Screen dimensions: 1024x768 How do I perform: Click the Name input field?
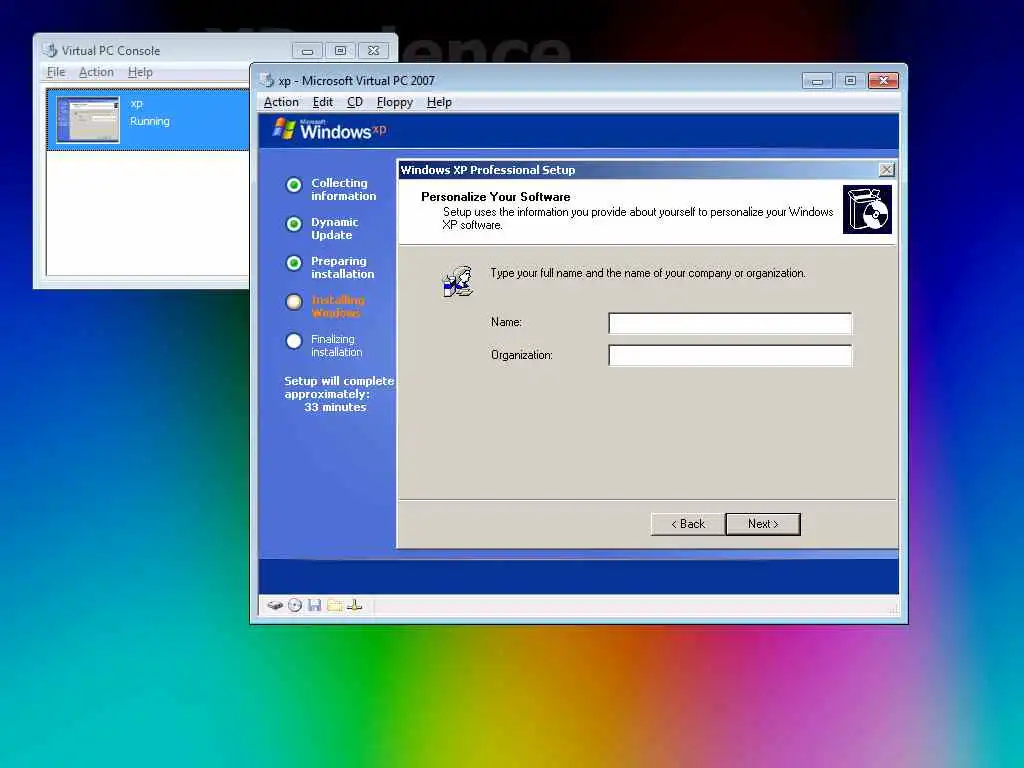(x=730, y=323)
